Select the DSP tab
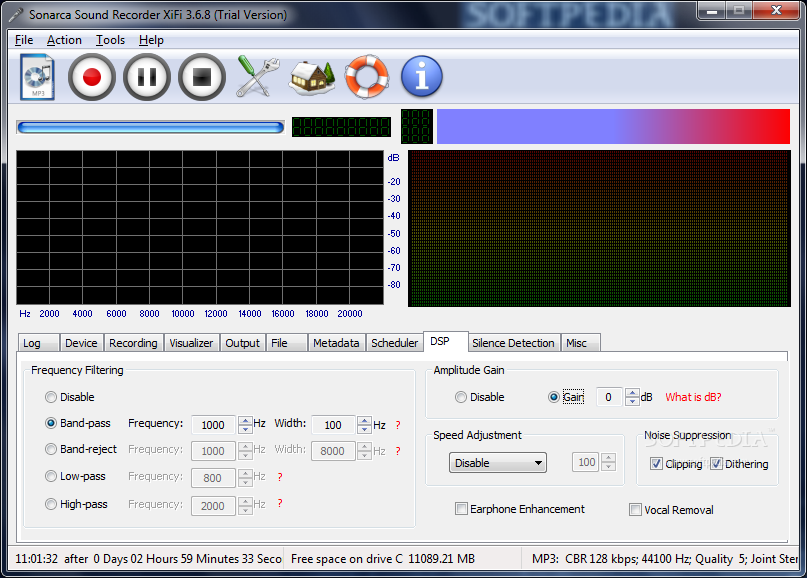This screenshot has width=807, height=578. (445, 341)
